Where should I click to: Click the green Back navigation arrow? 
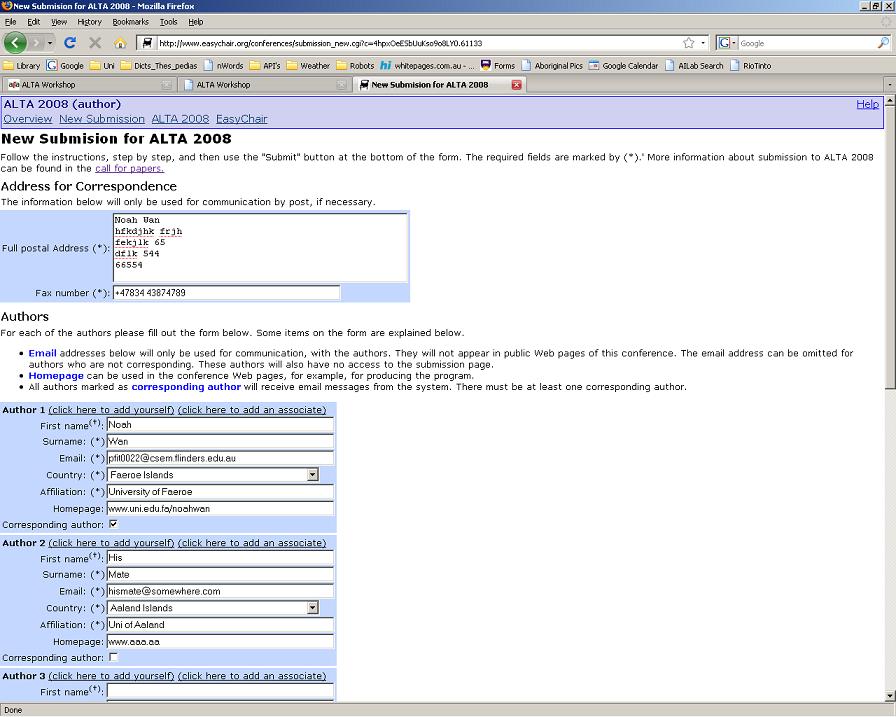pyautogui.click(x=15, y=43)
